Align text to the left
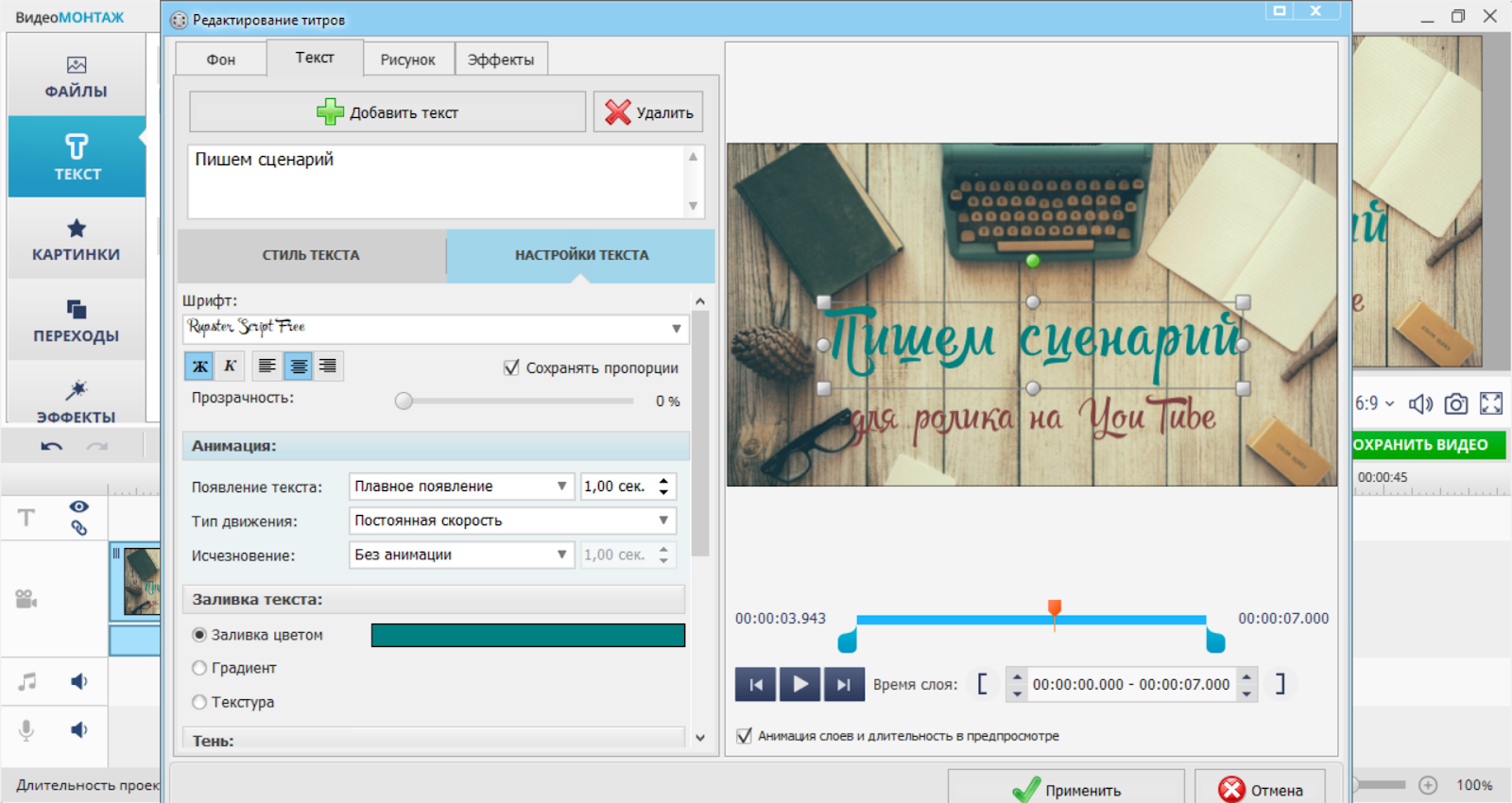 (x=267, y=367)
